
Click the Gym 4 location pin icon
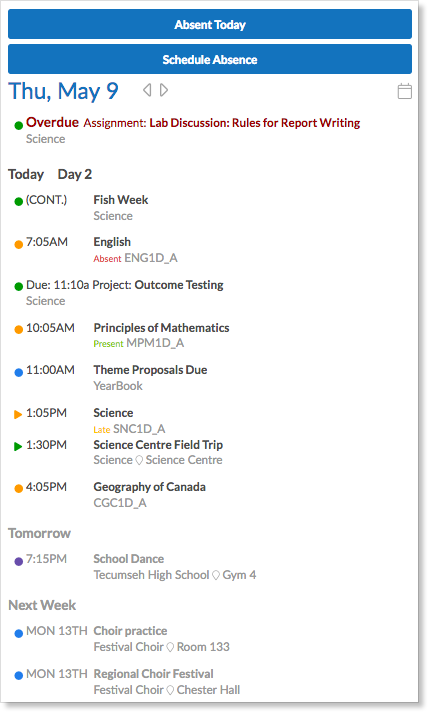point(216,575)
